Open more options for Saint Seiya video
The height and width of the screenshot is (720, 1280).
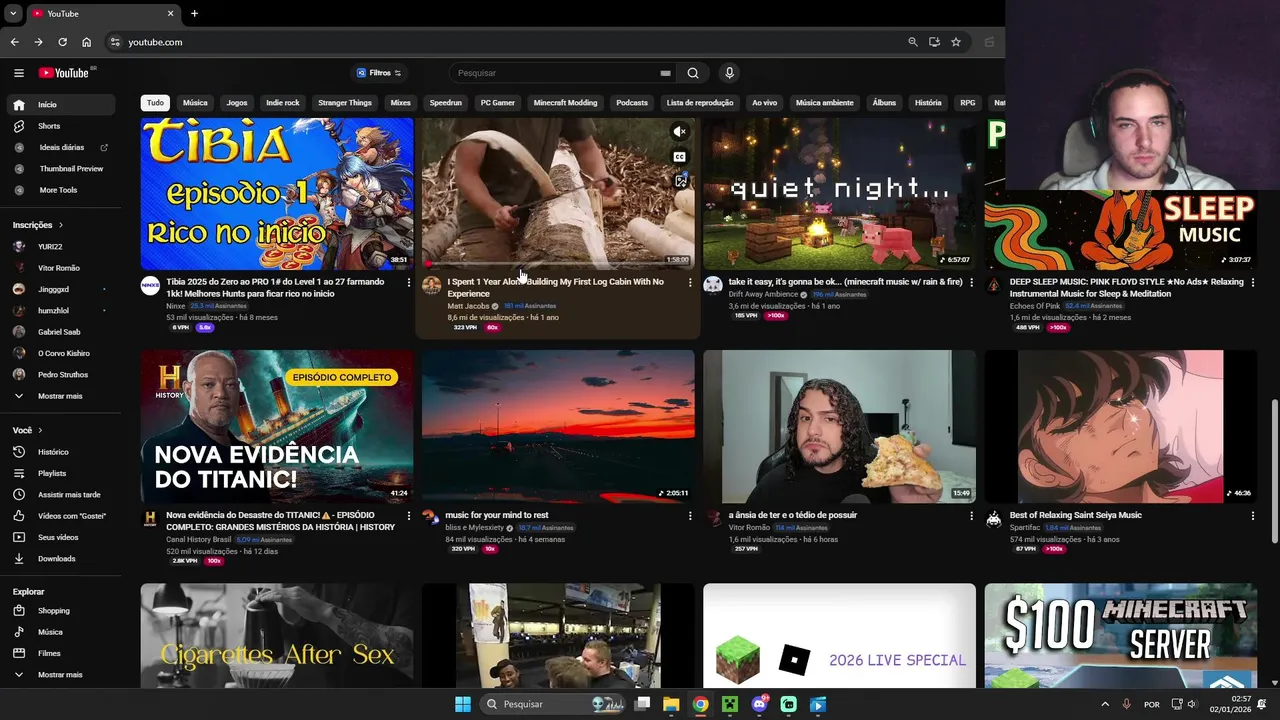pos(1252,516)
